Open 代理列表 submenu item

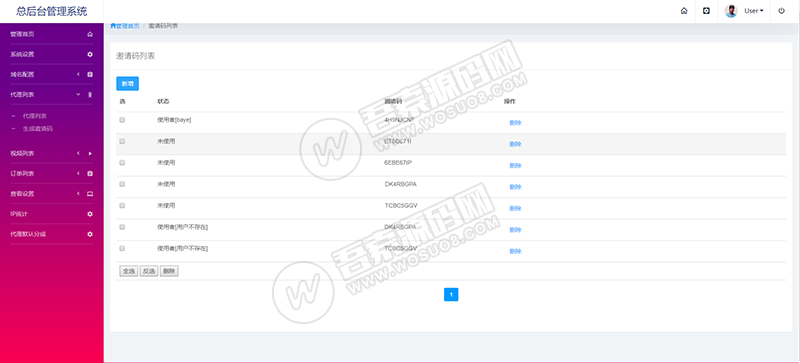click(x=35, y=116)
